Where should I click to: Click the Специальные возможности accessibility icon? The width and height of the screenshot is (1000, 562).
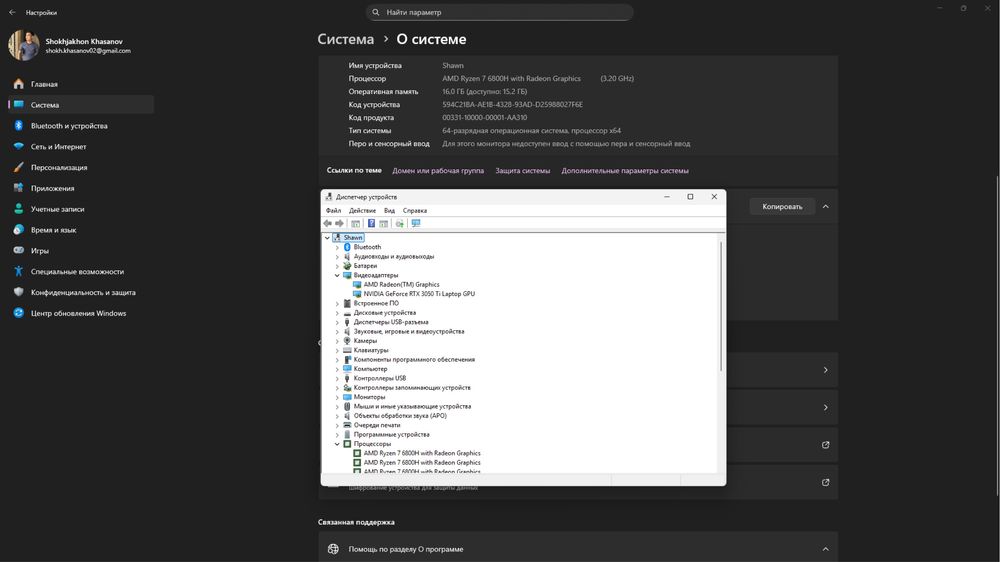coord(18,271)
